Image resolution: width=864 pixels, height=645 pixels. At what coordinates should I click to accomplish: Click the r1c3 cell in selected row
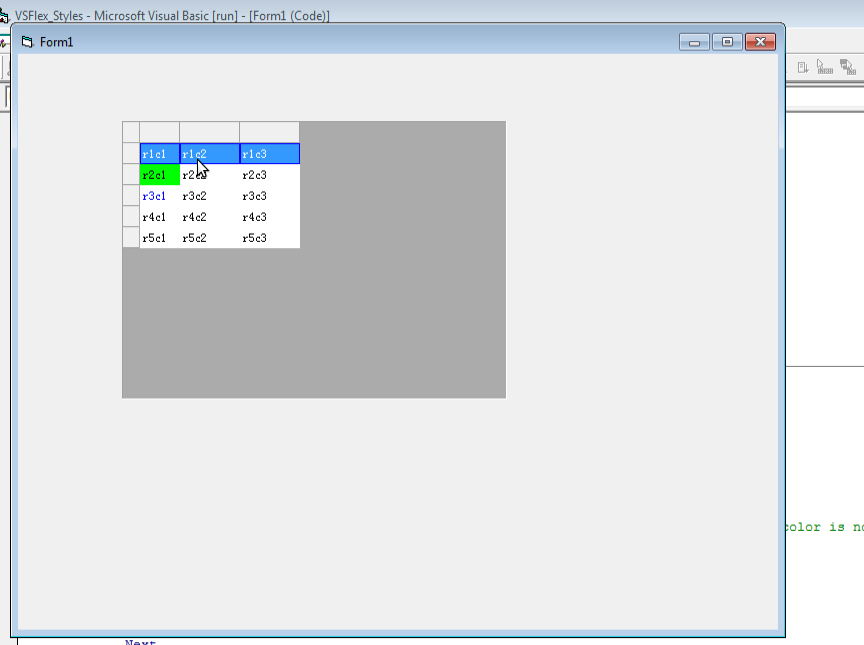coord(269,154)
